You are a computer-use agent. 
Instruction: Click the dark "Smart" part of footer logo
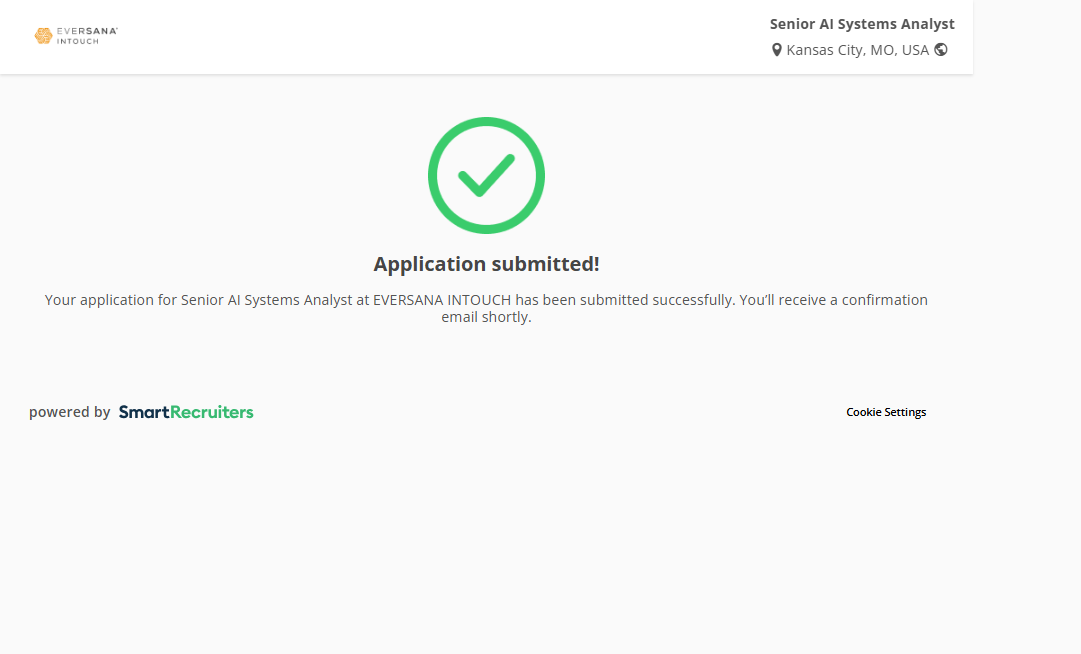[144, 412]
